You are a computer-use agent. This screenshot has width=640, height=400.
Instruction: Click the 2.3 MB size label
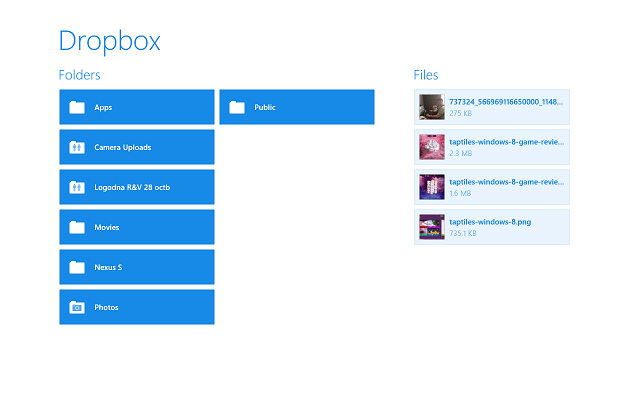pyautogui.click(x=461, y=153)
